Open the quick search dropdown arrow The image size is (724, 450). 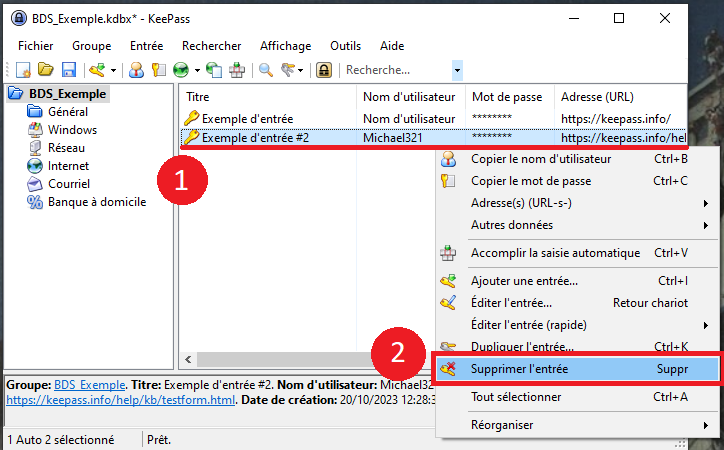tap(457, 71)
